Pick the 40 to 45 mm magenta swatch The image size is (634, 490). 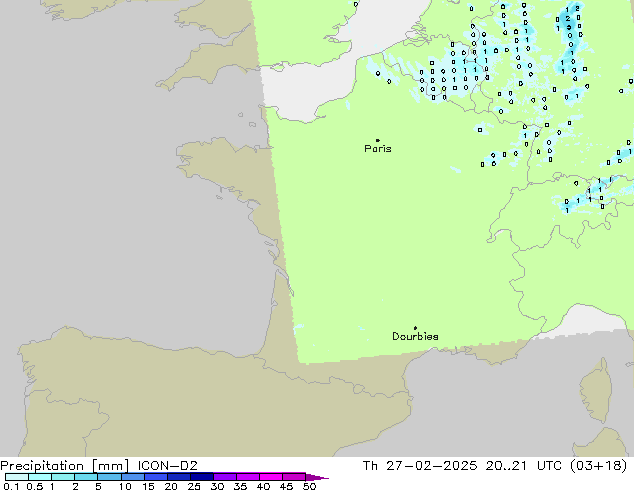pos(271,477)
